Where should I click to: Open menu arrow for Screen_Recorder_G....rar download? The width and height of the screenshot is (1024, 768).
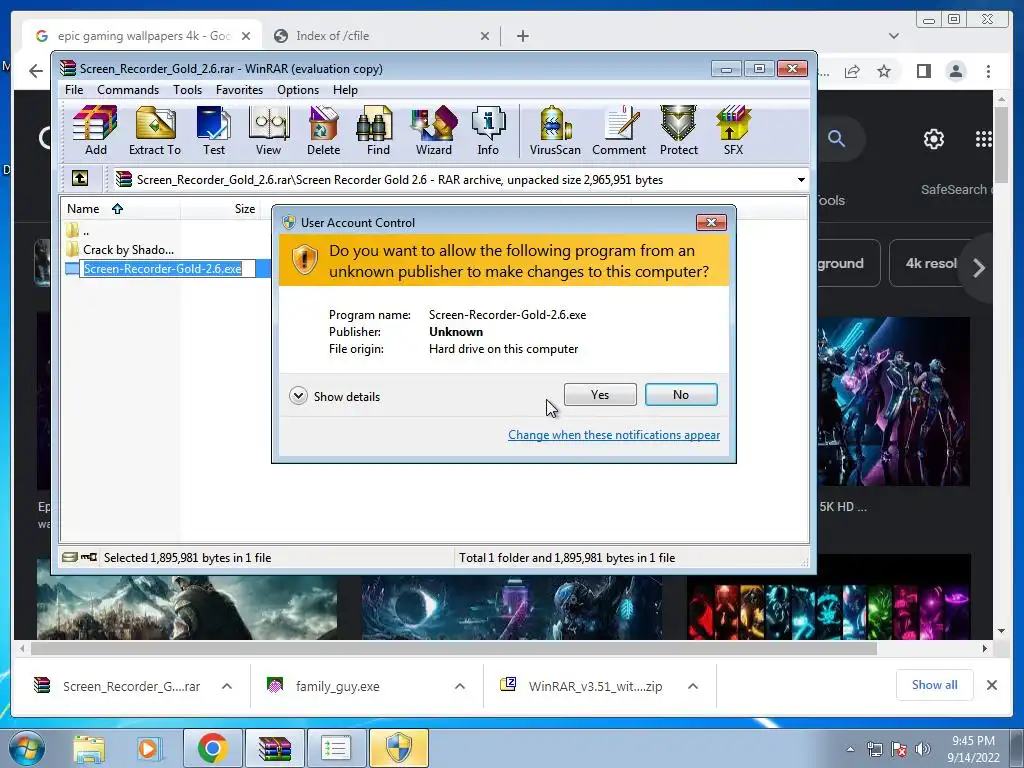227,686
